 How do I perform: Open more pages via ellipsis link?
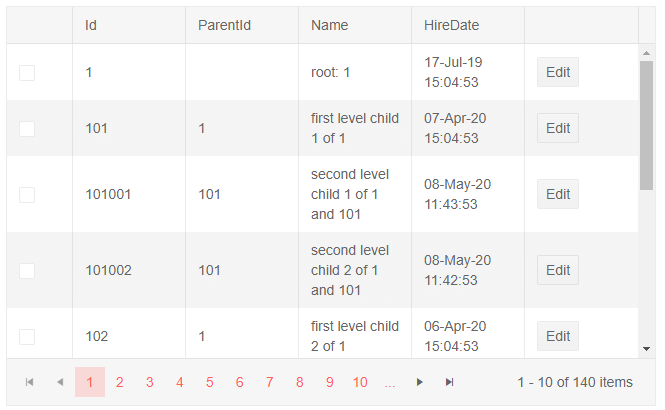point(390,382)
